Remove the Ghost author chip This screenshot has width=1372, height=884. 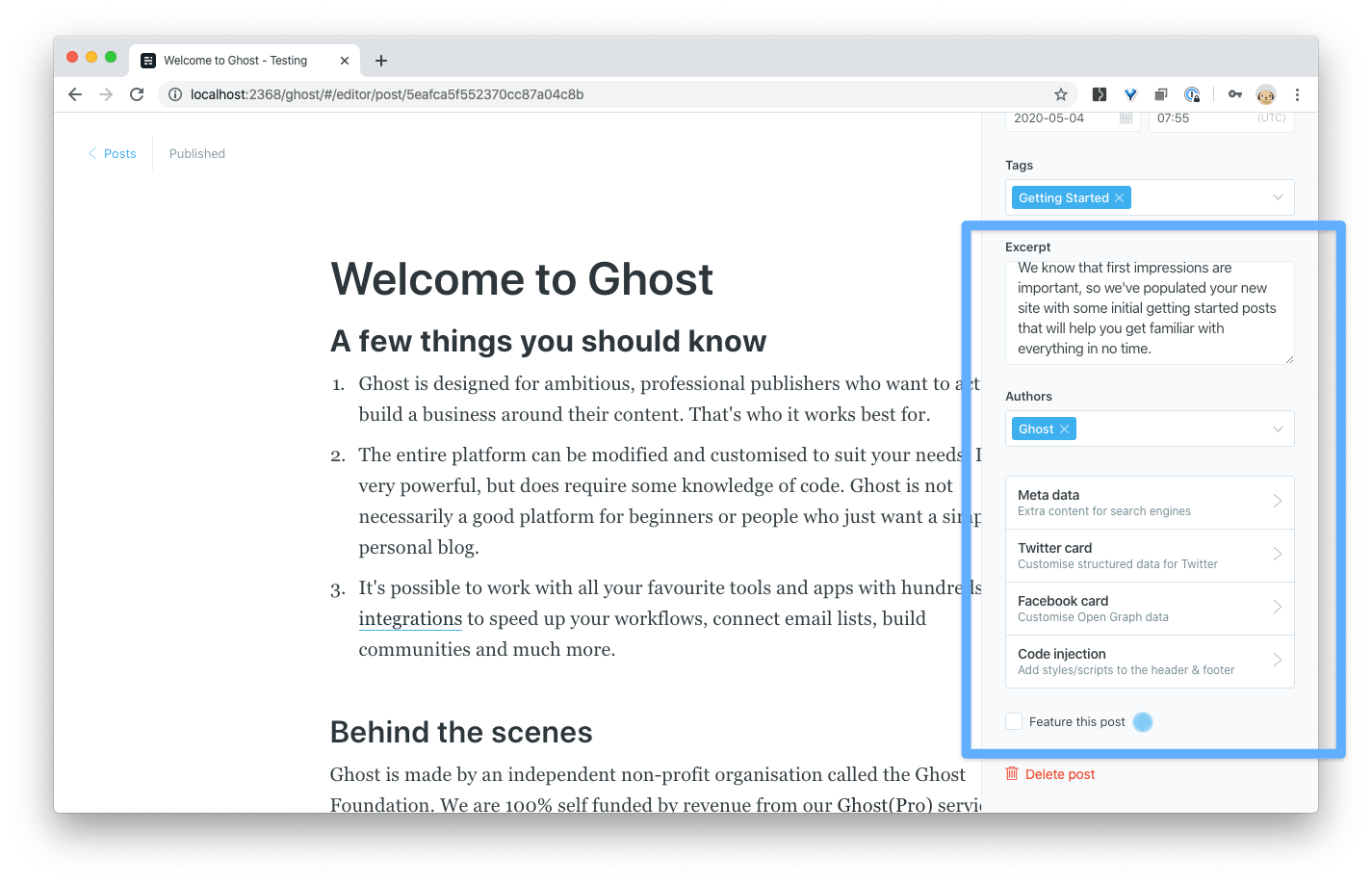1064,429
